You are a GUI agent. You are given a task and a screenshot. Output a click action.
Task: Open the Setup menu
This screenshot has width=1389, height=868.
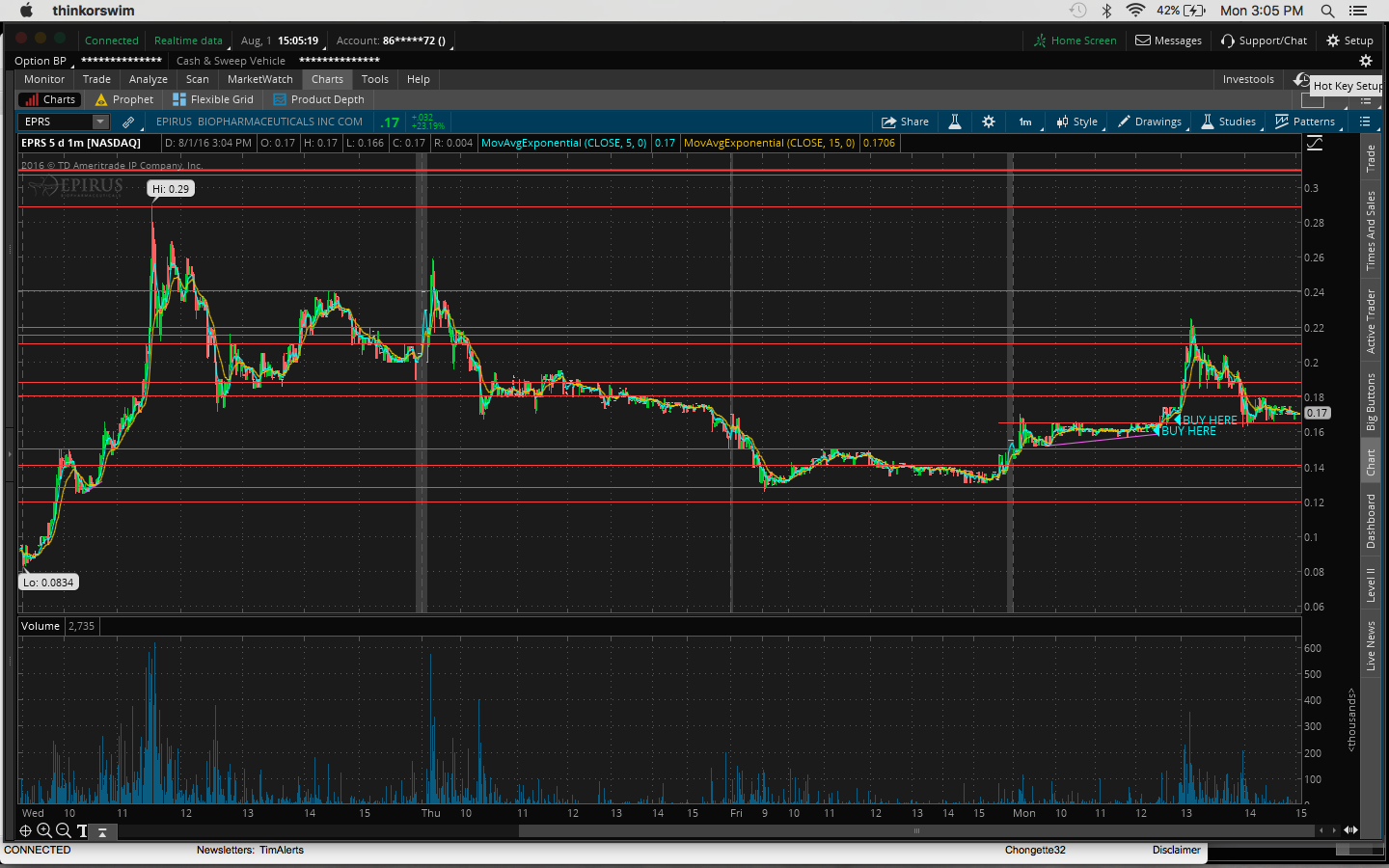[x=1349, y=41]
